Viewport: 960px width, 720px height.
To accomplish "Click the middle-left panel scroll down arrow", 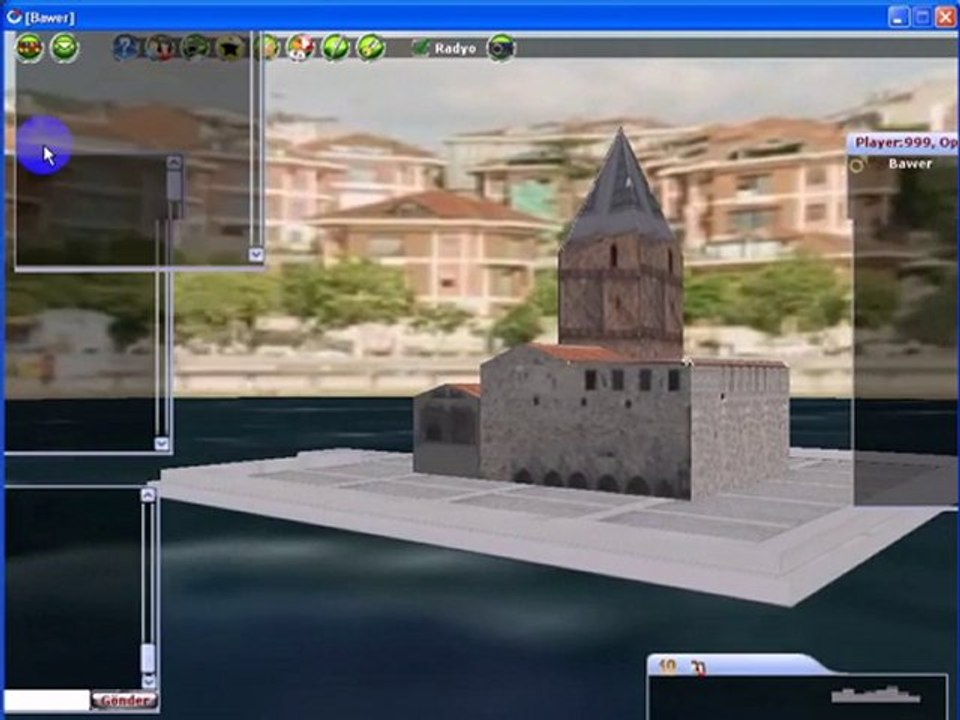I will pyautogui.click(x=162, y=443).
